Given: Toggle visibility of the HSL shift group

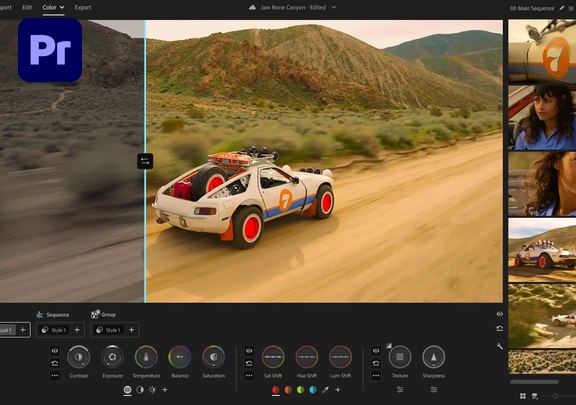Looking at the screenshot, I should [x=249, y=351].
